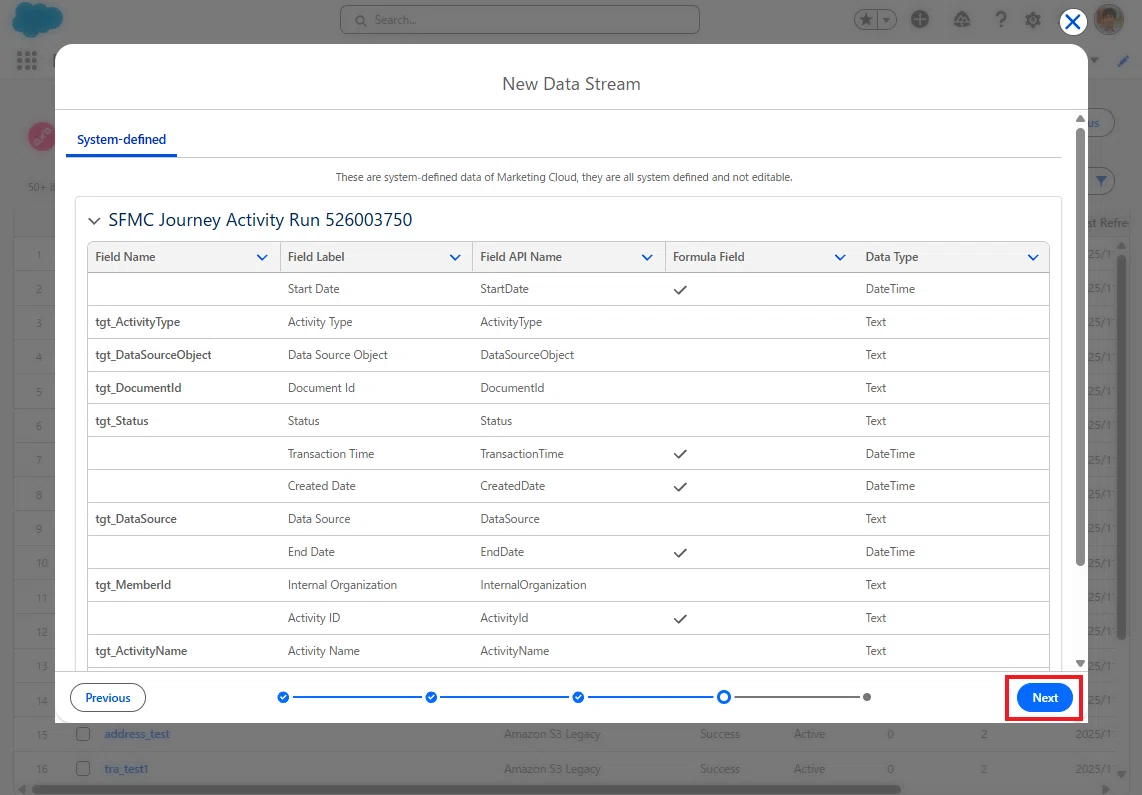1142x795 pixels.
Task: Open the user profile avatar
Action: 1109,20
